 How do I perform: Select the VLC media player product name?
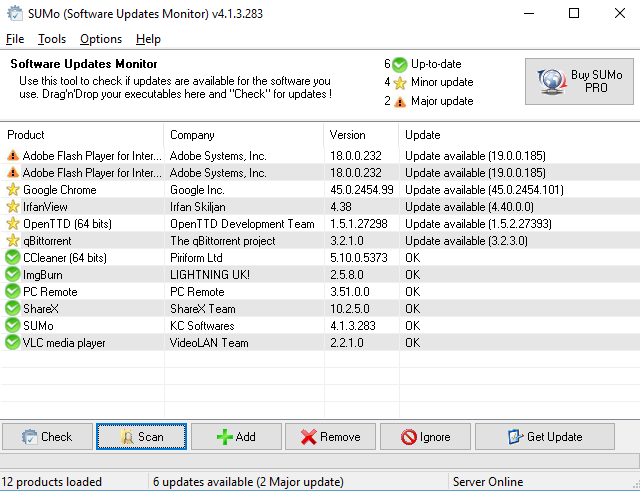[64, 343]
